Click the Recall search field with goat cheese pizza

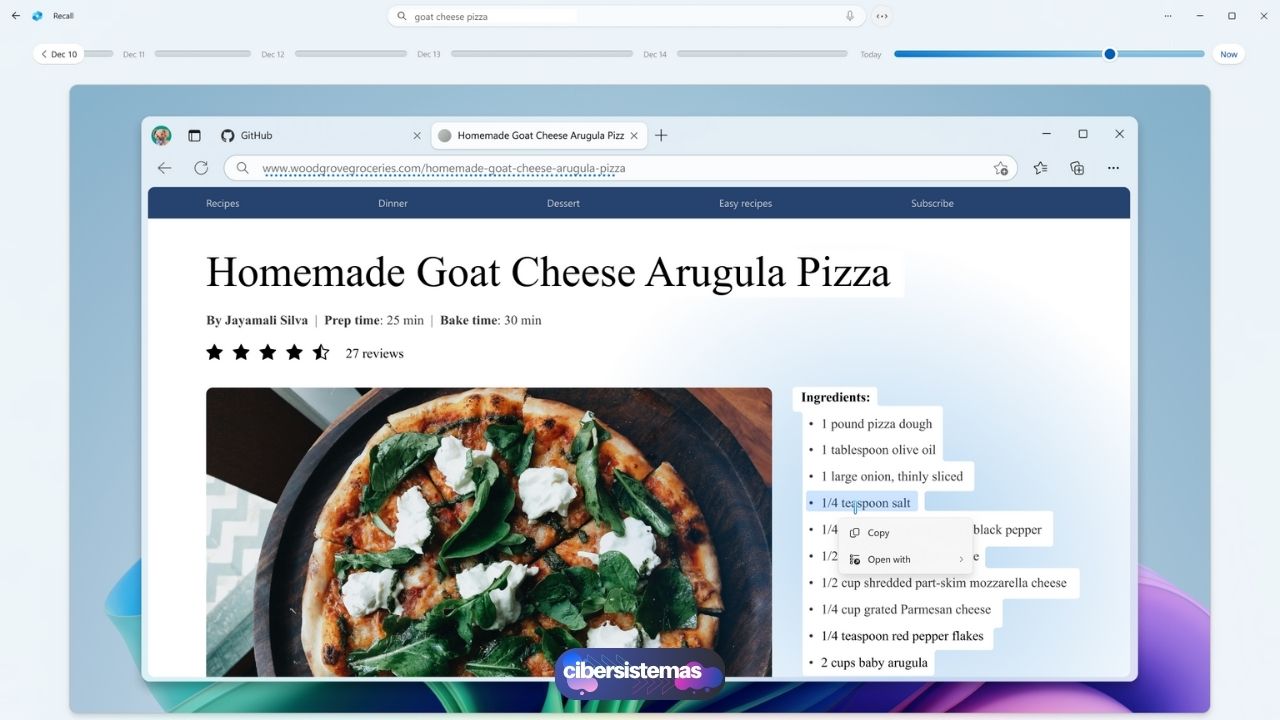coord(626,16)
